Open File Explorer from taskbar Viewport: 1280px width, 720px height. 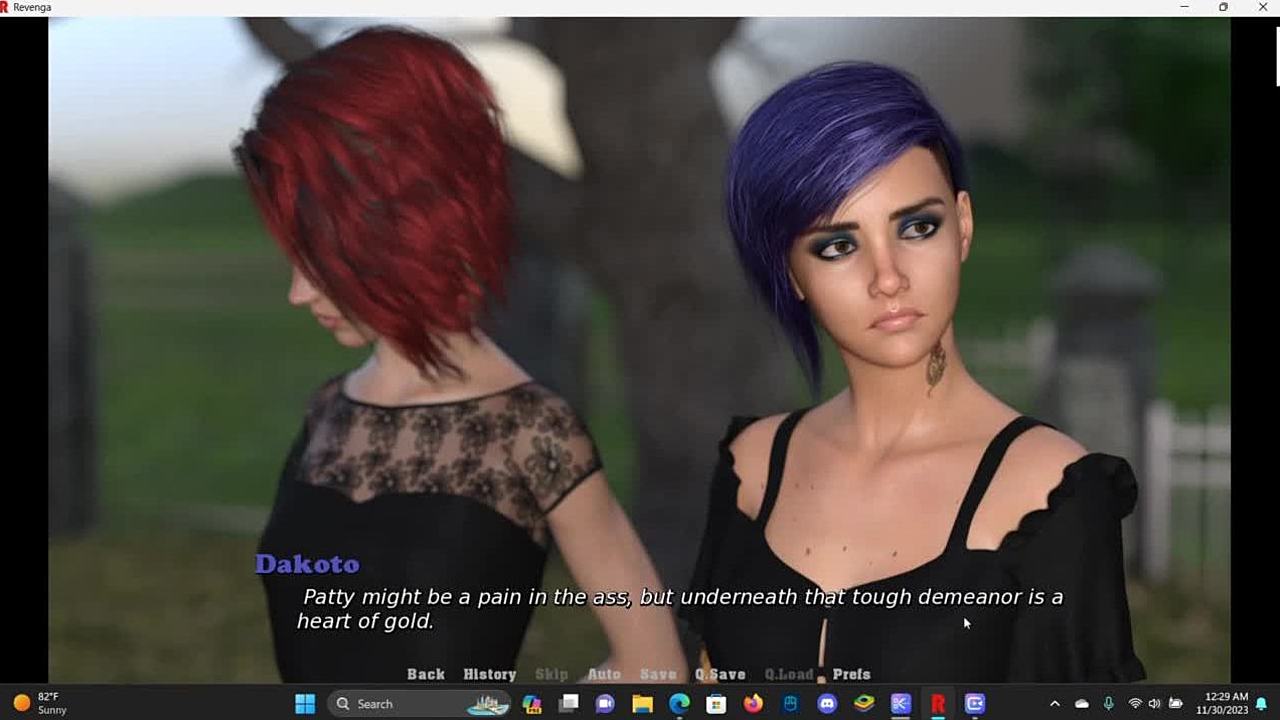pyautogui.click(x=642, y=704)
